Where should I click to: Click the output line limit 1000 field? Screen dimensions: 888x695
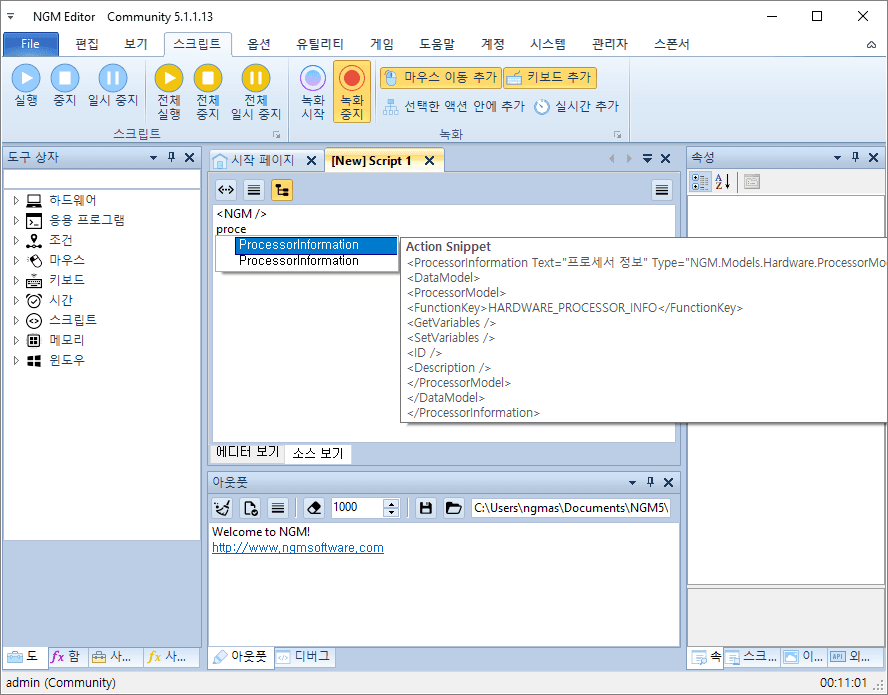tap(357, 508)
